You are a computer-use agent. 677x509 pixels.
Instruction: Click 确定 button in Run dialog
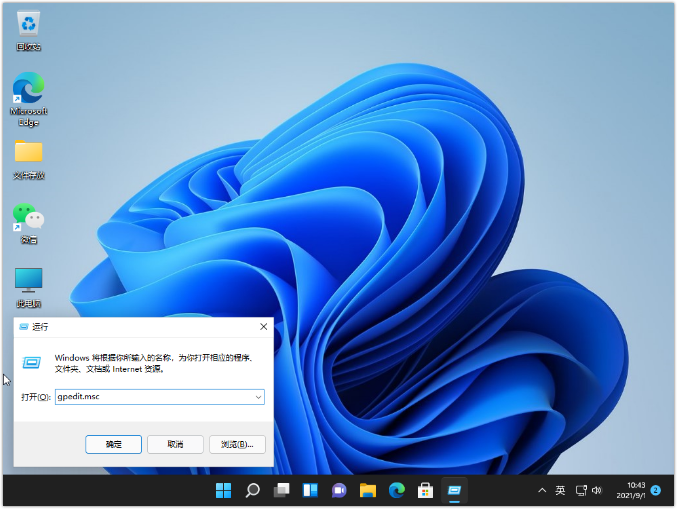point(114,444)
